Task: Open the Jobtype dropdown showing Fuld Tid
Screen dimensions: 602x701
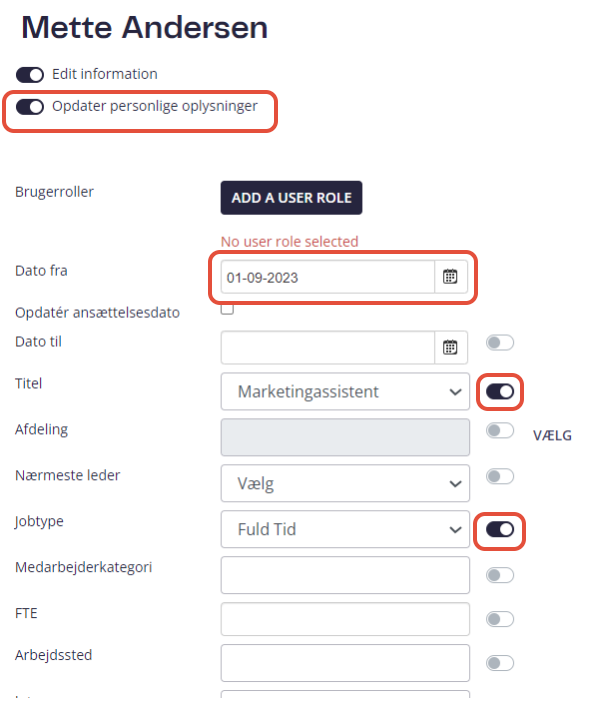Action: click(345, 529)
